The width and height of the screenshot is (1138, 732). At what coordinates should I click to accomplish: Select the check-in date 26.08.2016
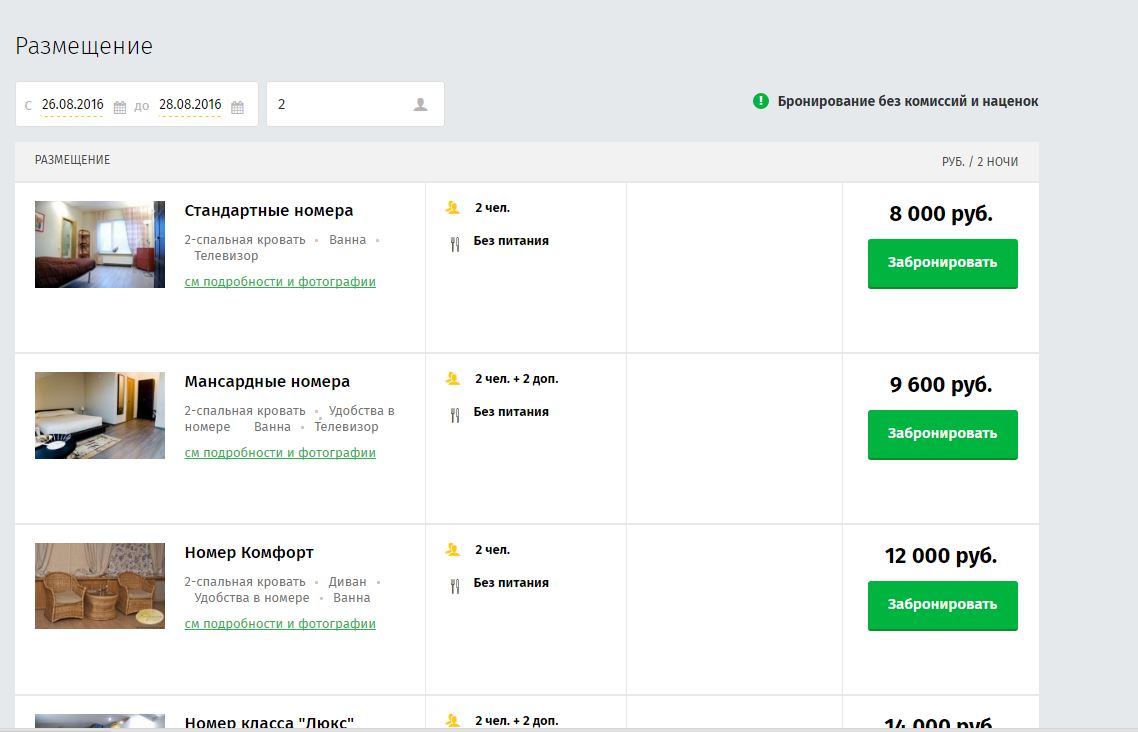(x=73, y=104)
